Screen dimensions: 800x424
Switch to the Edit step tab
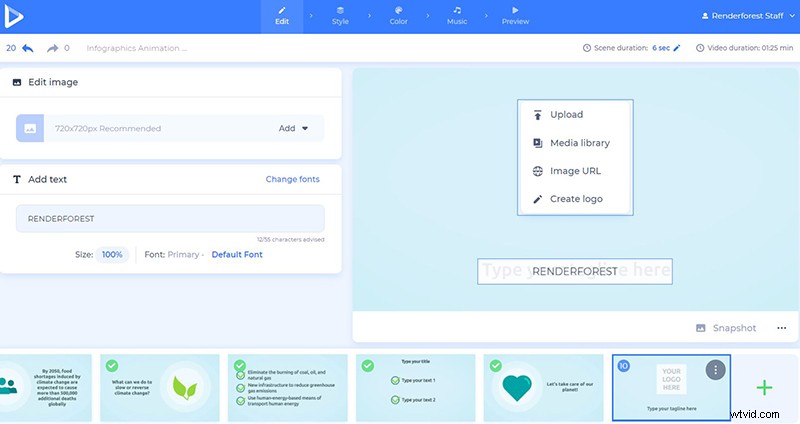coord(282,16)
